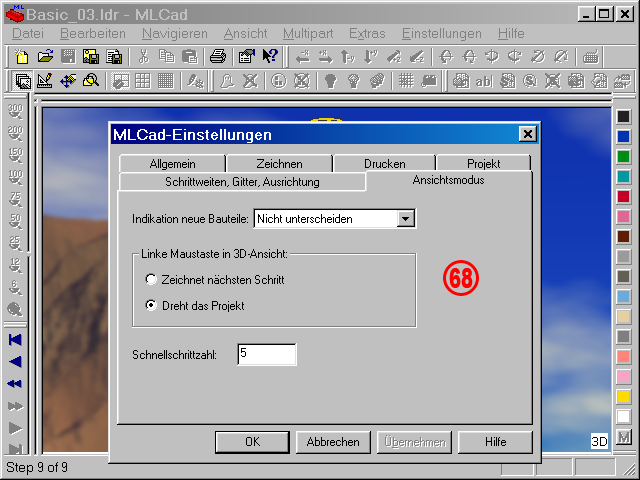
Task: Set zoom to 50 percent icon
Action: click(x=16, y=221)
